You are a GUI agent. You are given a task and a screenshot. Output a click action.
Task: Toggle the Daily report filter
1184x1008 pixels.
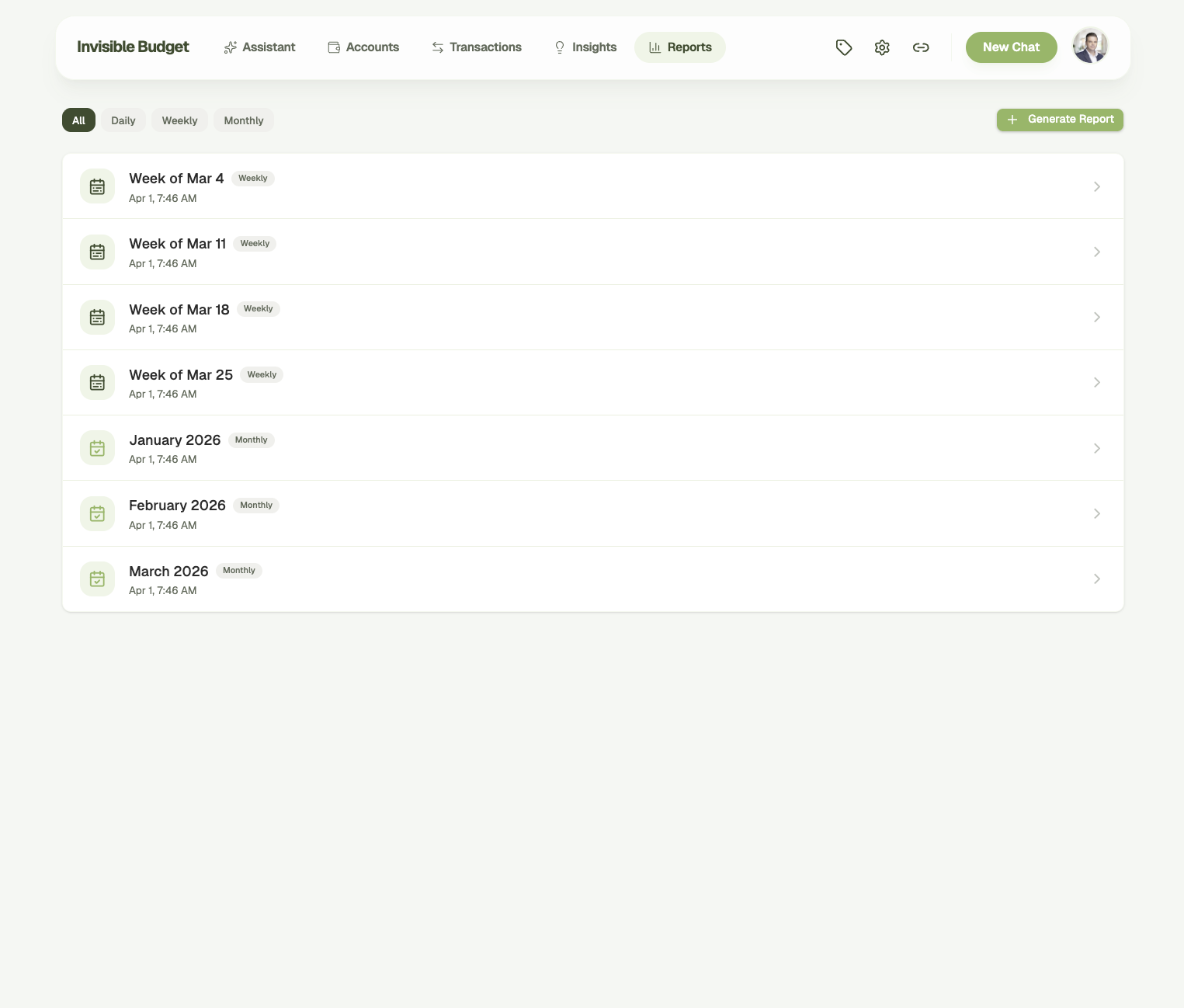[x=123, y=120]
